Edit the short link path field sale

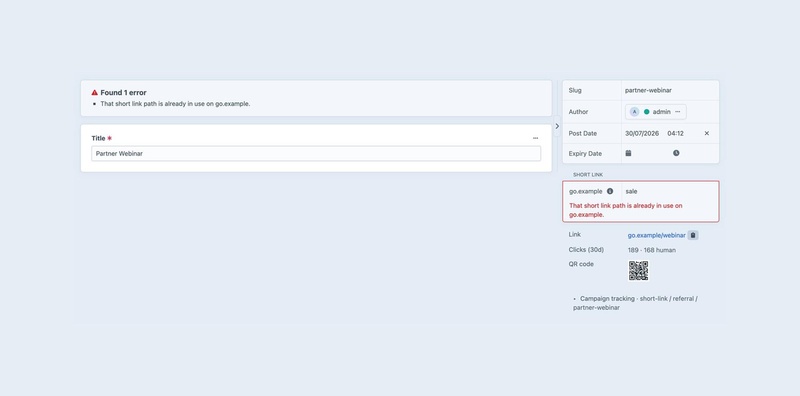coord(670,191)
